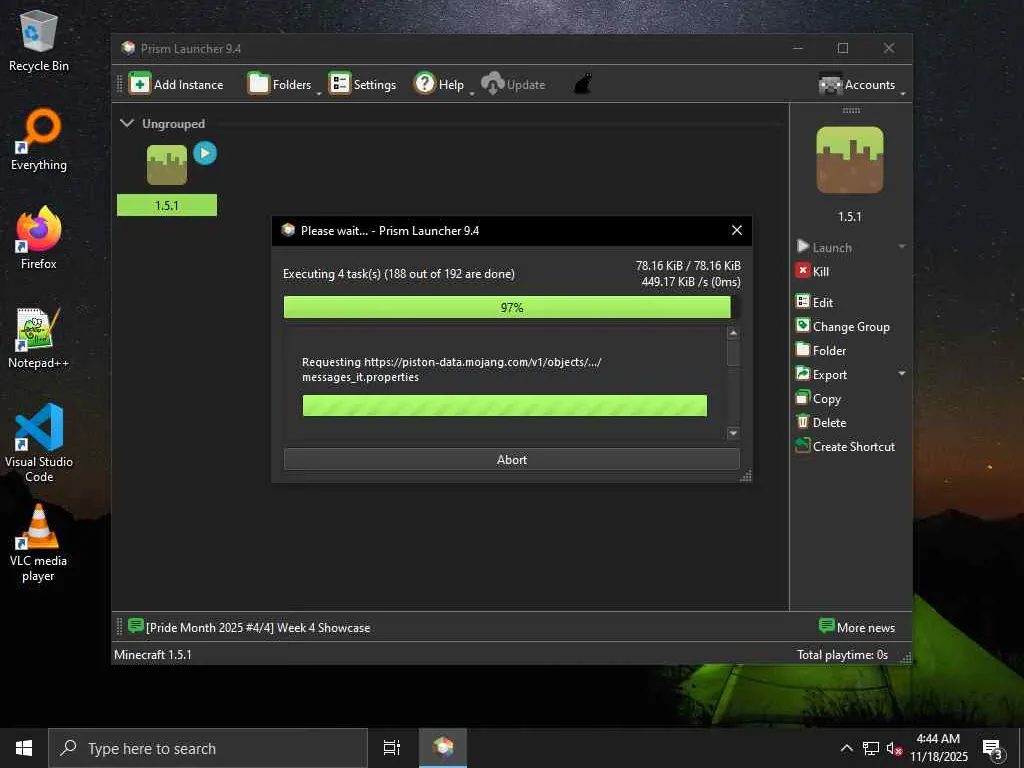Click the Prism Launcher title bar icon

click(128, 48)
